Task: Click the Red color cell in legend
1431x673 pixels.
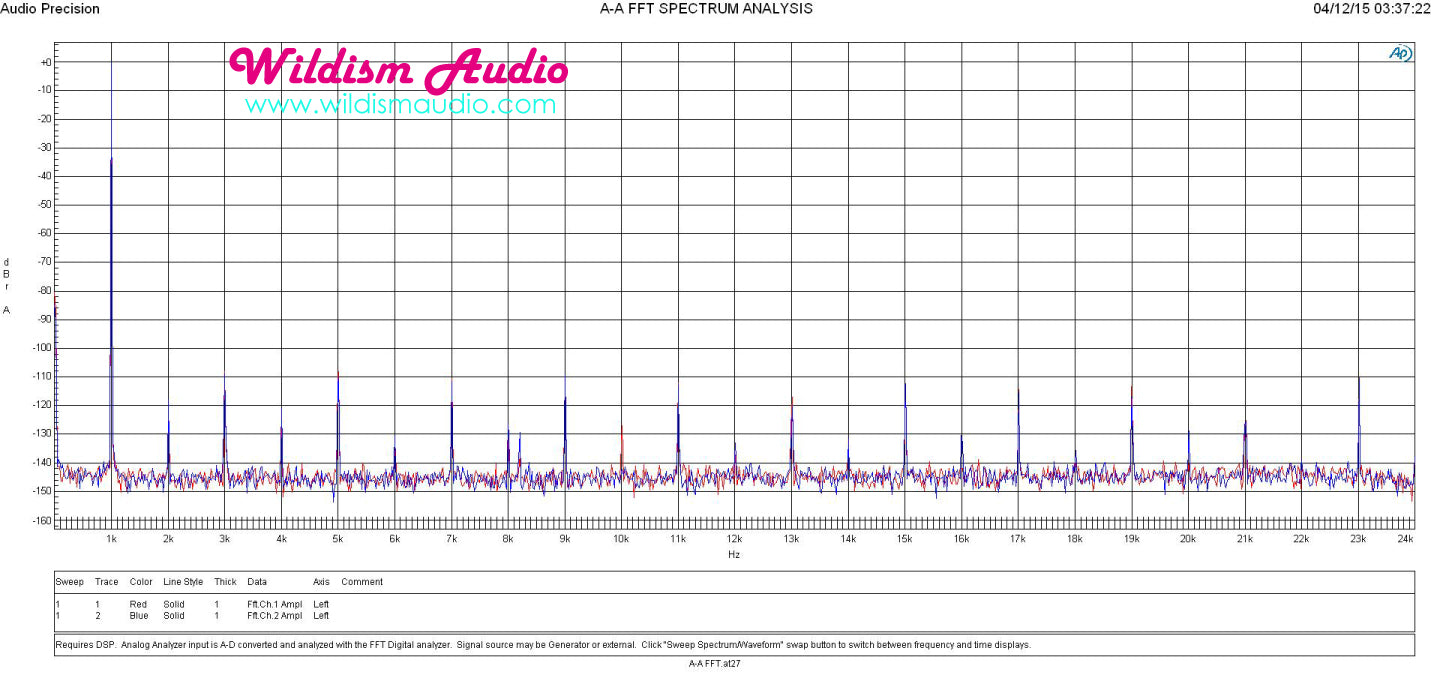Action: (138, 604)
